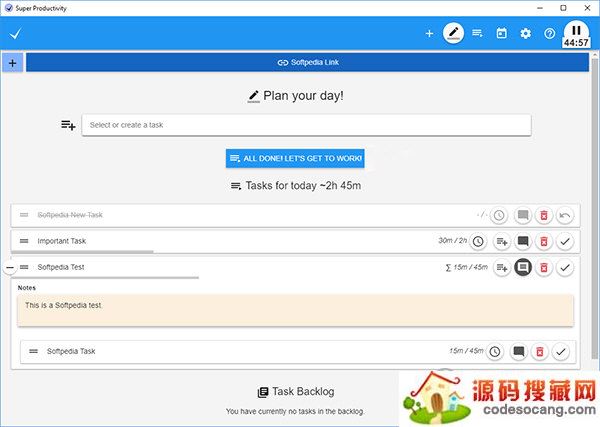Switch to the planning pencil view
Image resolution: width=600 pixels, height=427 pixels.
(454, 33)
